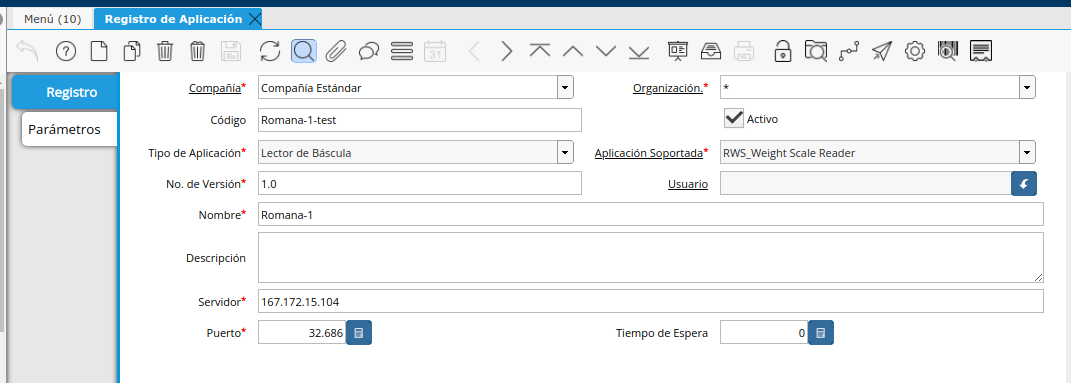Click the grayed Print icon
Image resolution: width=1071 pixels, height=383 pixels.
(744, 51)
